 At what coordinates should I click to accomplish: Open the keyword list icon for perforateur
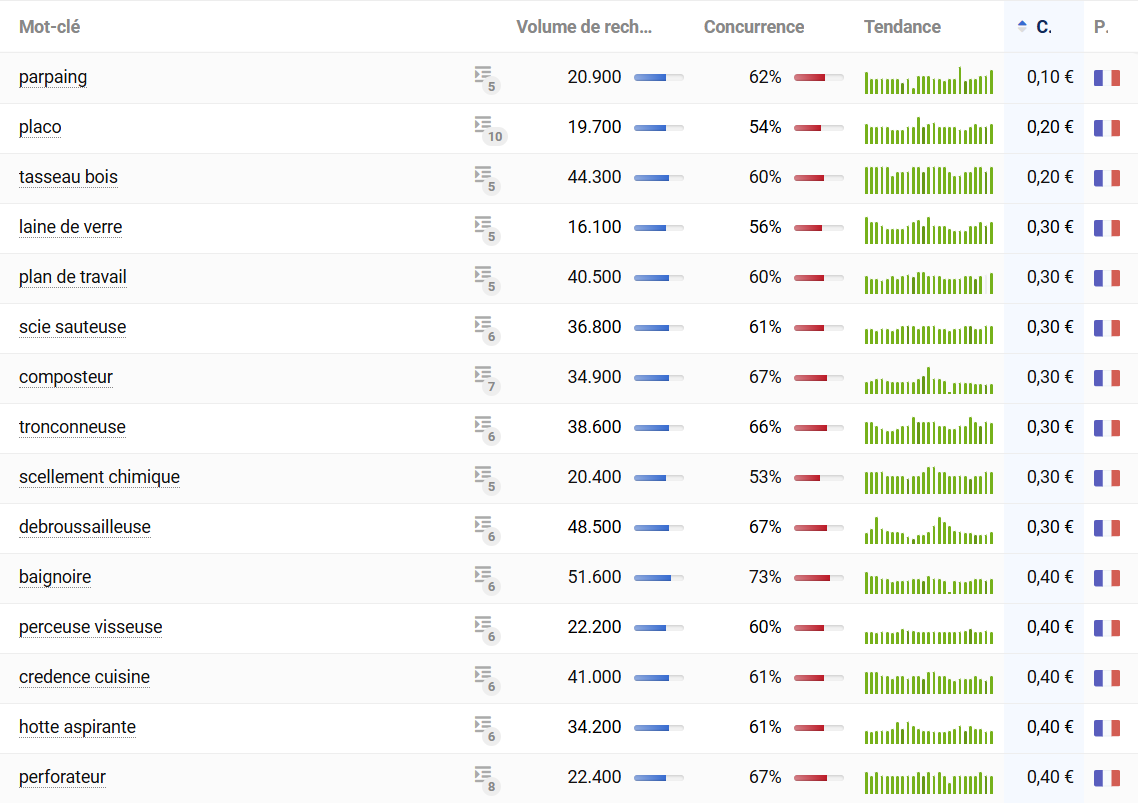click(485, 778)
